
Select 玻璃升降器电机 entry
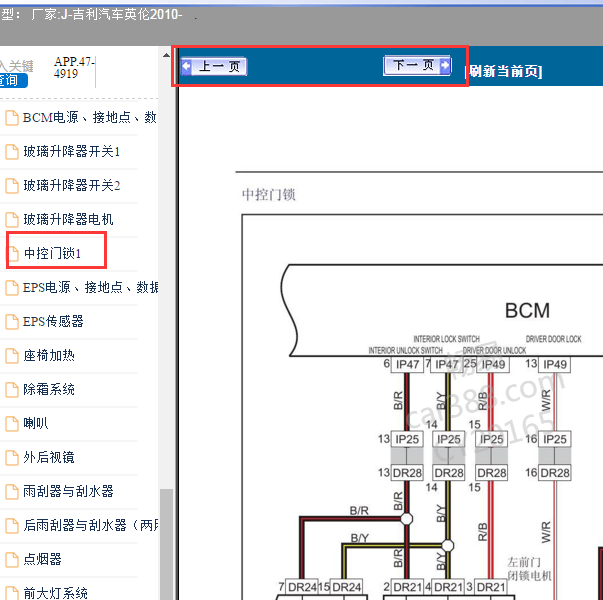click(68, 219)
